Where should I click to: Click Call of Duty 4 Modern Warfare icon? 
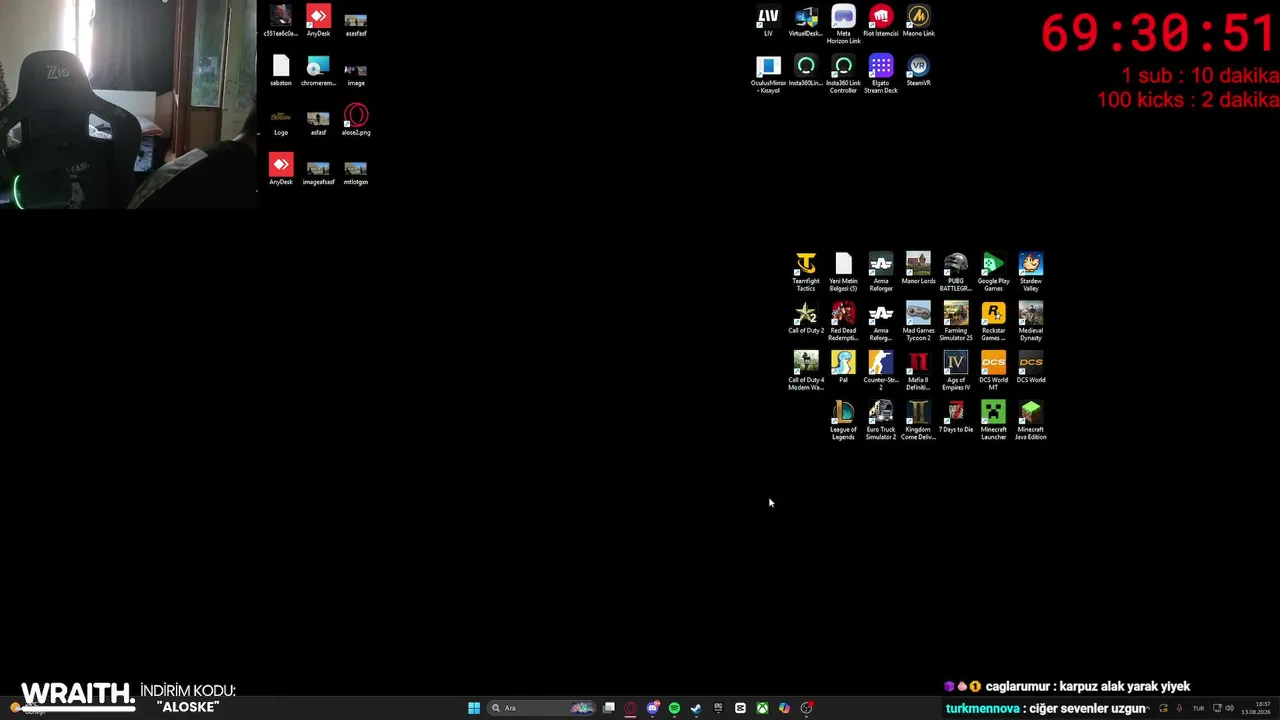click(x=806, y=371)
